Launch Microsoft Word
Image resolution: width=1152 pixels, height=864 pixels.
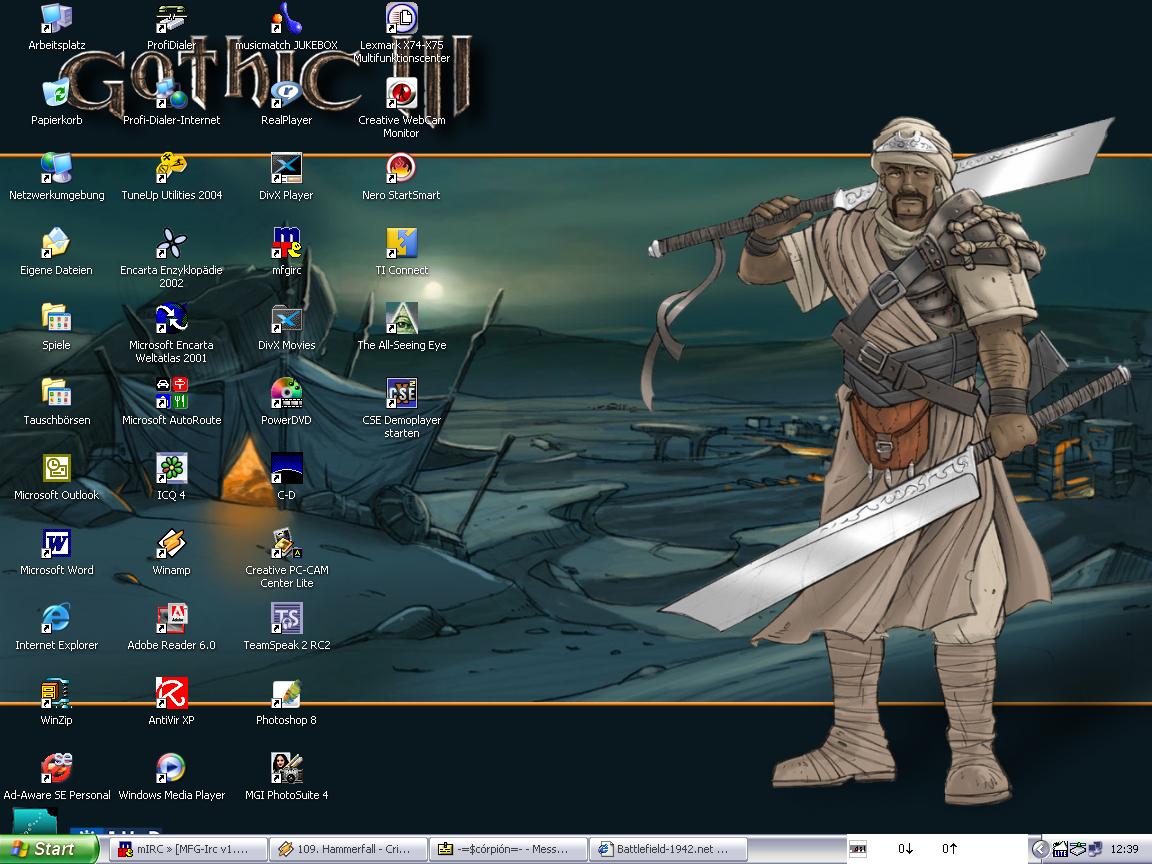56,552
